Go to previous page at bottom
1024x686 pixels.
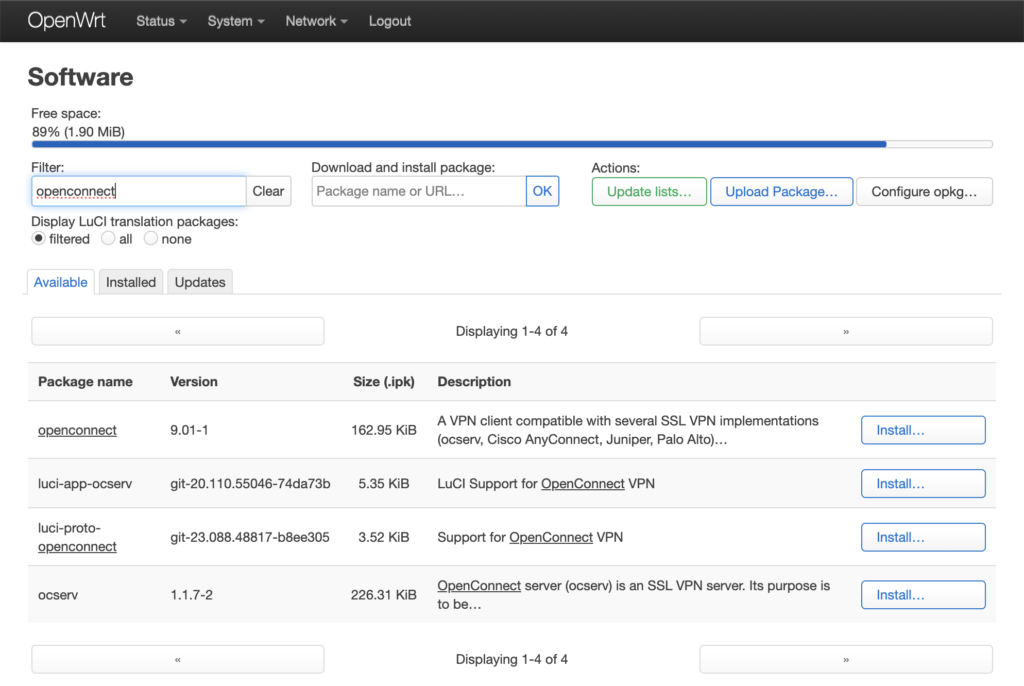178,659
